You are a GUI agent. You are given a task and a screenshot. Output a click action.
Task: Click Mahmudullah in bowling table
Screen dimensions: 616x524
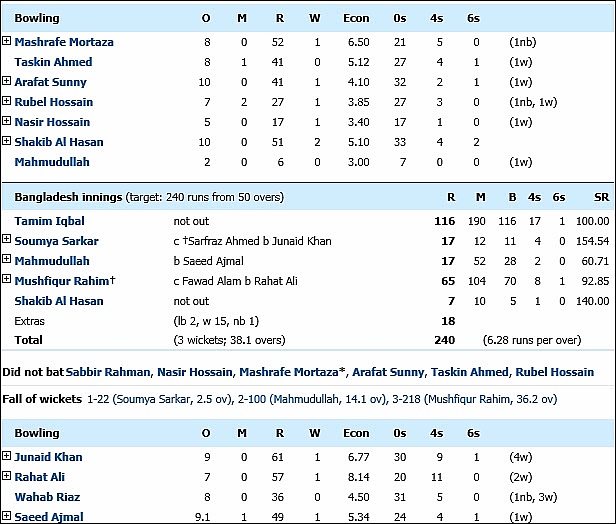coord(52,162)
